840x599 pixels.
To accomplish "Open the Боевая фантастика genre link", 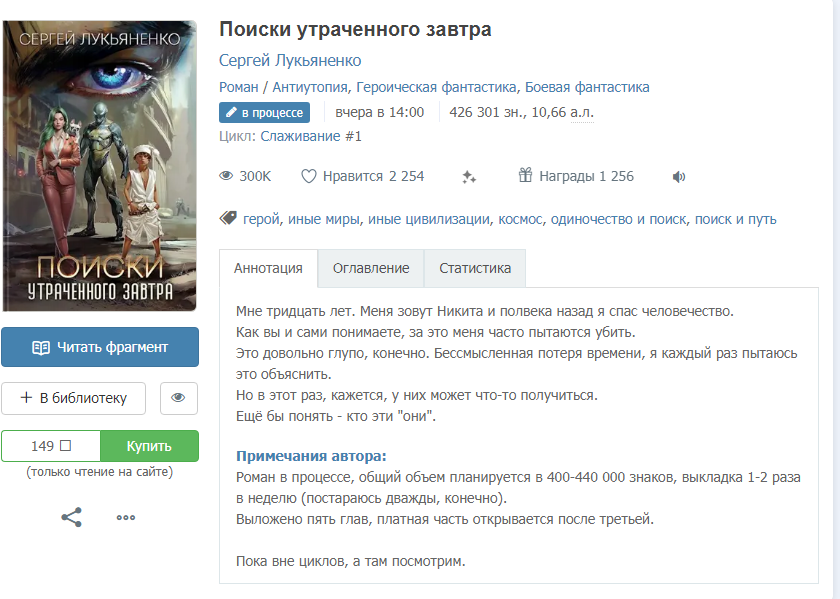I will click(587, 87).
